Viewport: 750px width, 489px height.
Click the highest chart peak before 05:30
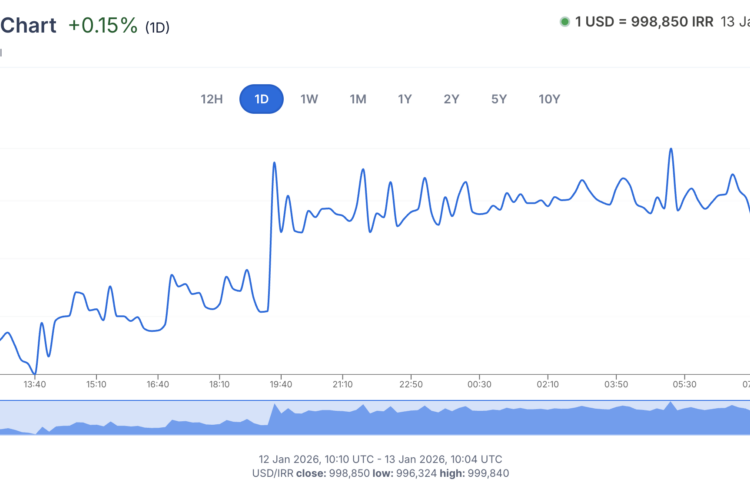click(670, 149)
